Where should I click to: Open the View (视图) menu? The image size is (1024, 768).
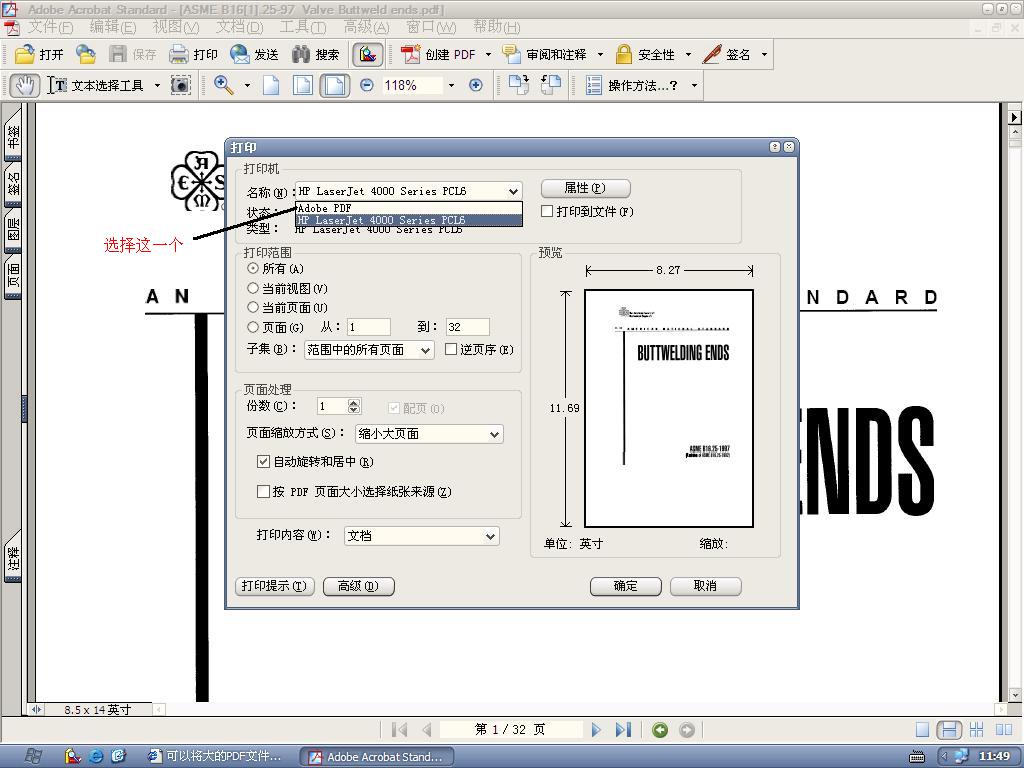pos(176,27)
